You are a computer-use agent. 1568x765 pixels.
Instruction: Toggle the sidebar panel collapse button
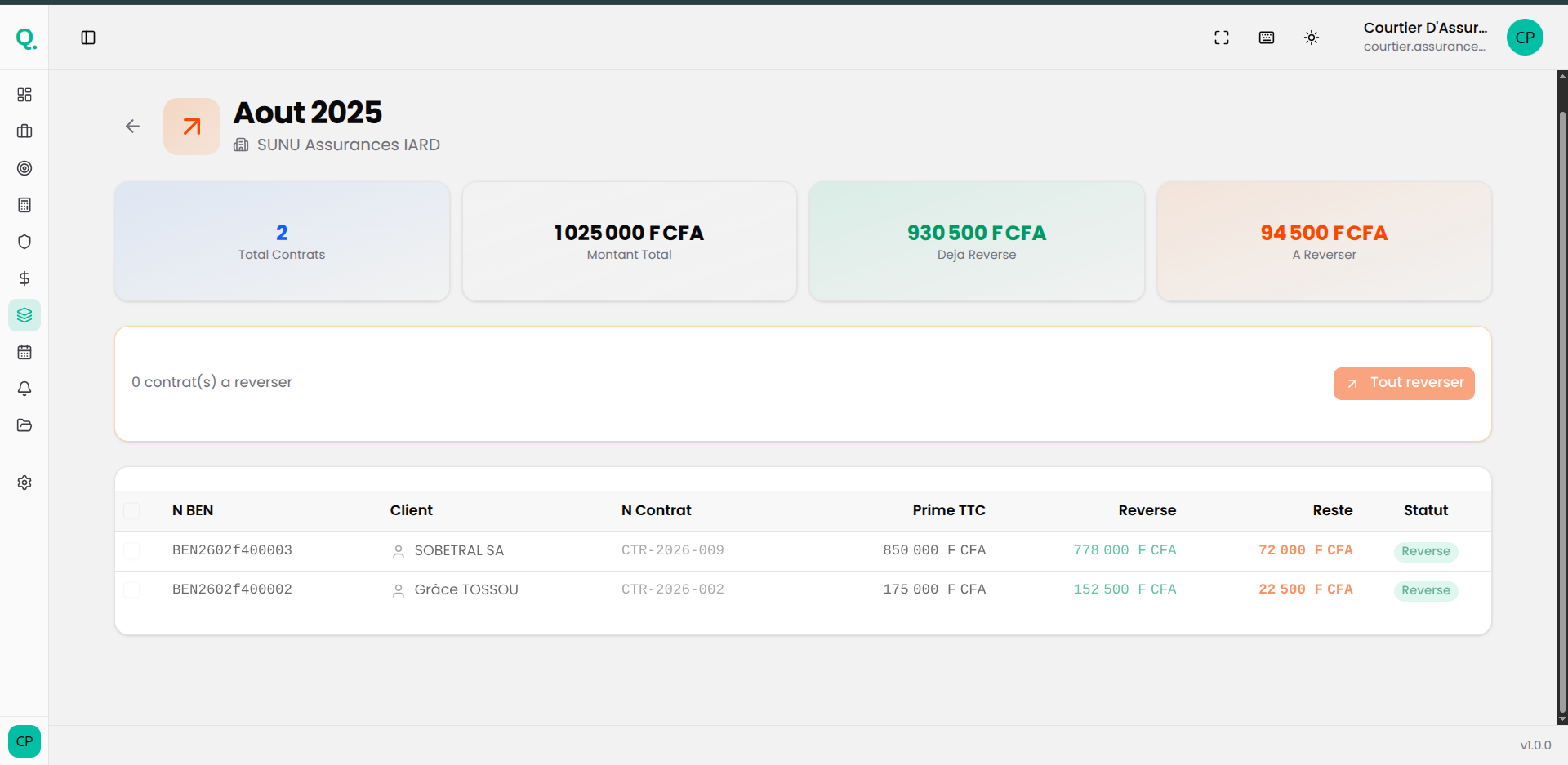tap(88, 38)
